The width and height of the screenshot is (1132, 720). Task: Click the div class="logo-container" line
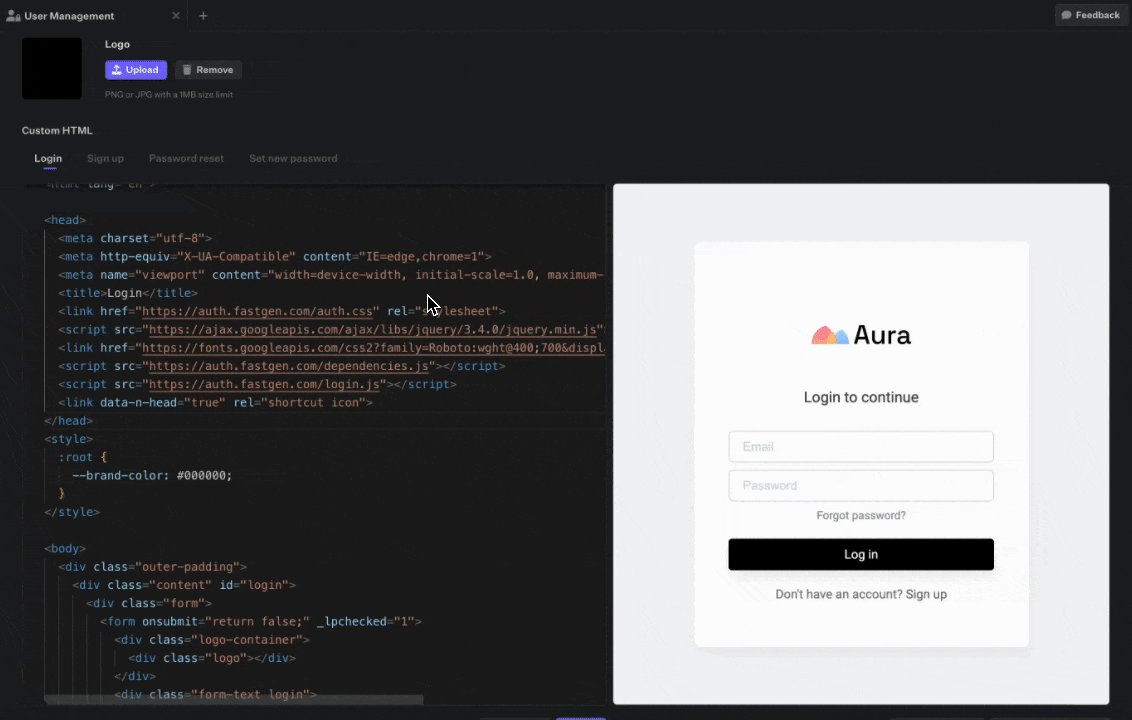[x=212, y=640]
